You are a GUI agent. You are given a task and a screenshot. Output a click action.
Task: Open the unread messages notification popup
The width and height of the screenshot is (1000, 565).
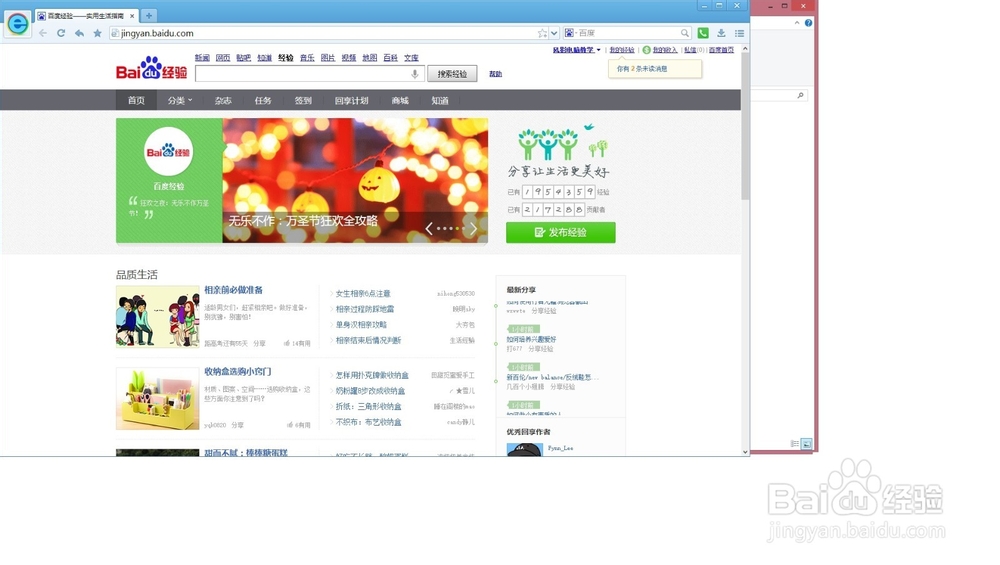tap(655, 69)
